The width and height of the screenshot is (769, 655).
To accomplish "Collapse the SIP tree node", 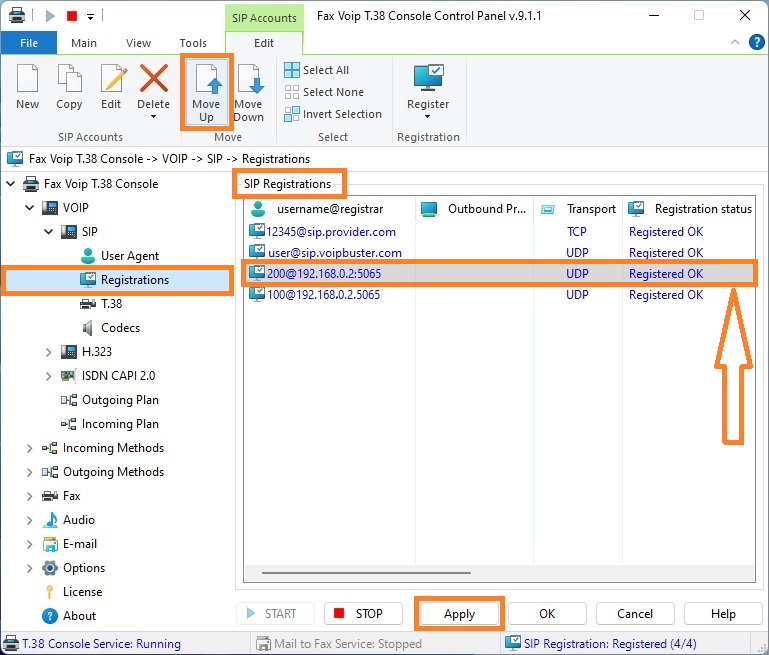I will (x=49, y=232).
